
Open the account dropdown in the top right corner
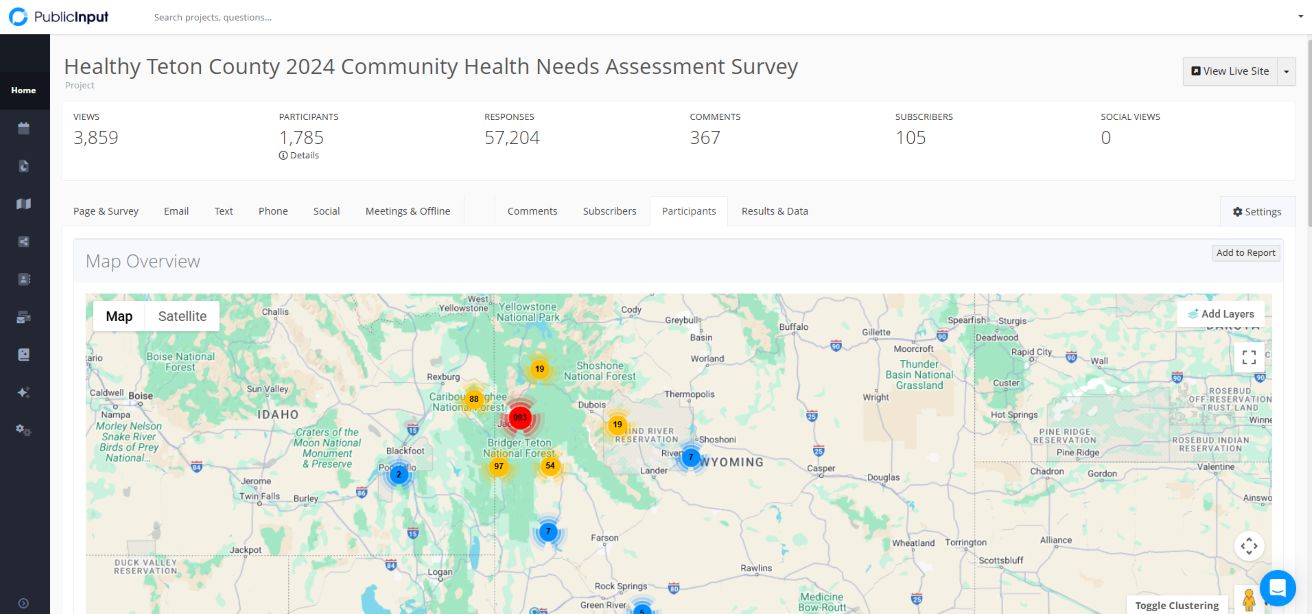tap(1300, 17)
